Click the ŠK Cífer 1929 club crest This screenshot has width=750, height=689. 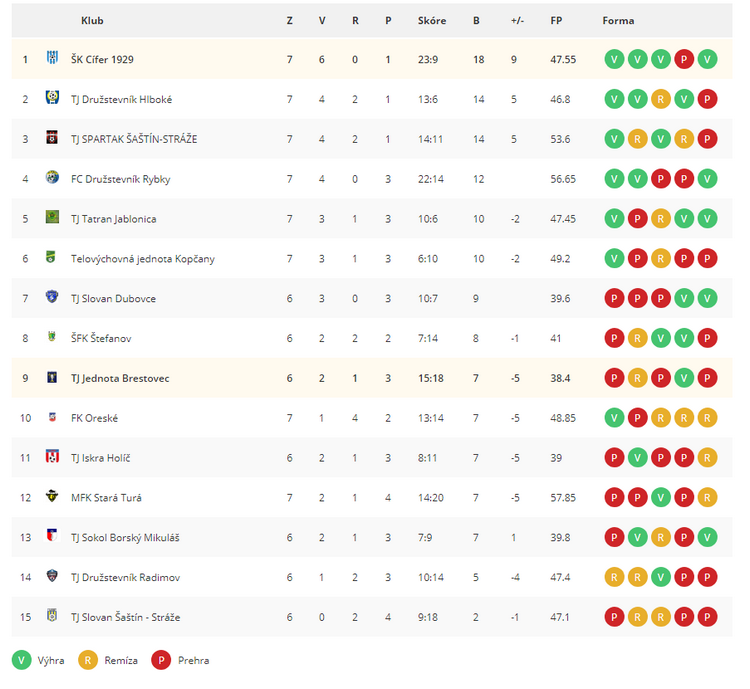(52, 58)
